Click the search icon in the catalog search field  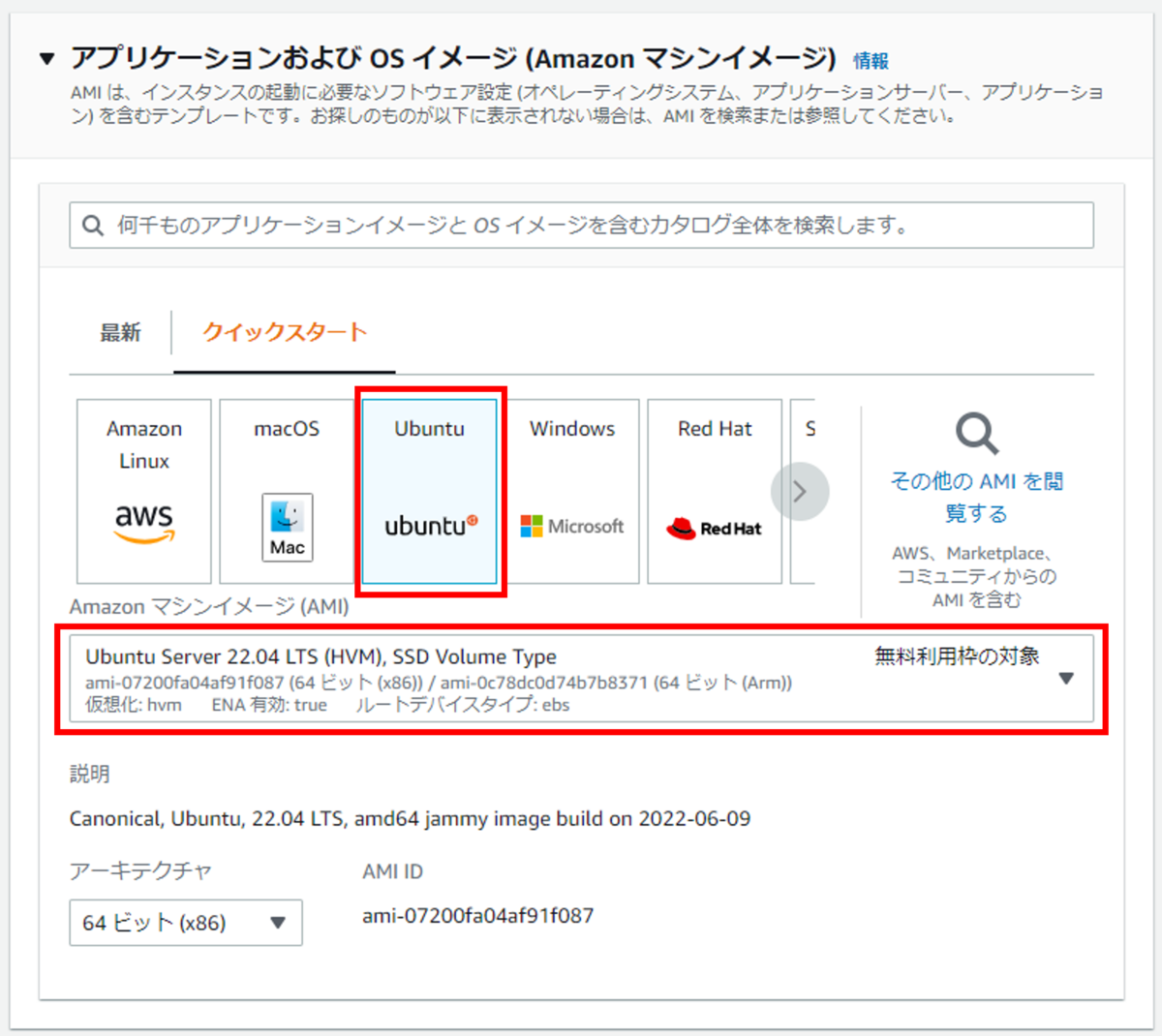click(93, 226)
